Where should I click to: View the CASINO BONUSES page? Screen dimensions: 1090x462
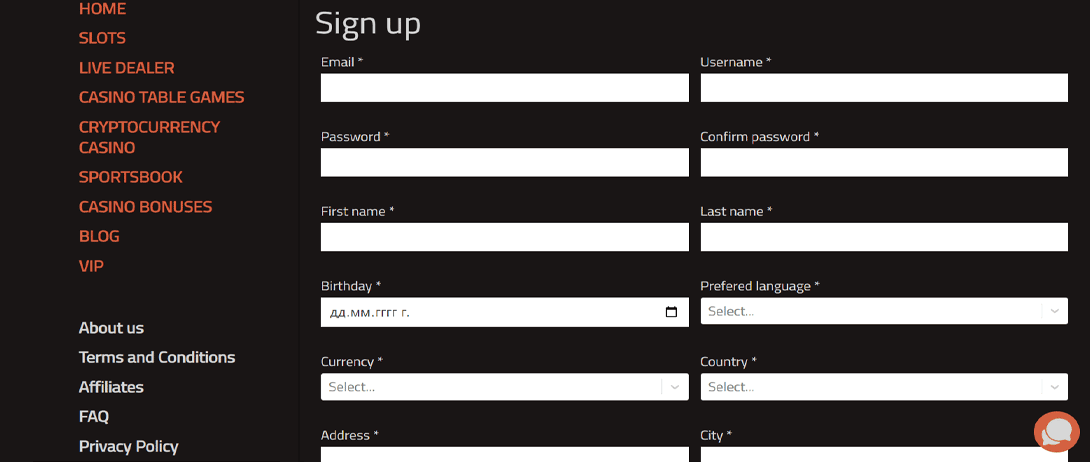click(x=145, y=207)
